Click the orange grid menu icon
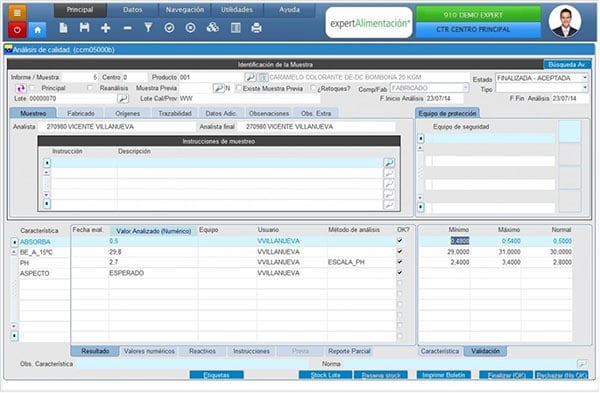This screenshot has width=600, height=393. pyautogui.click(x=17, y=13)
